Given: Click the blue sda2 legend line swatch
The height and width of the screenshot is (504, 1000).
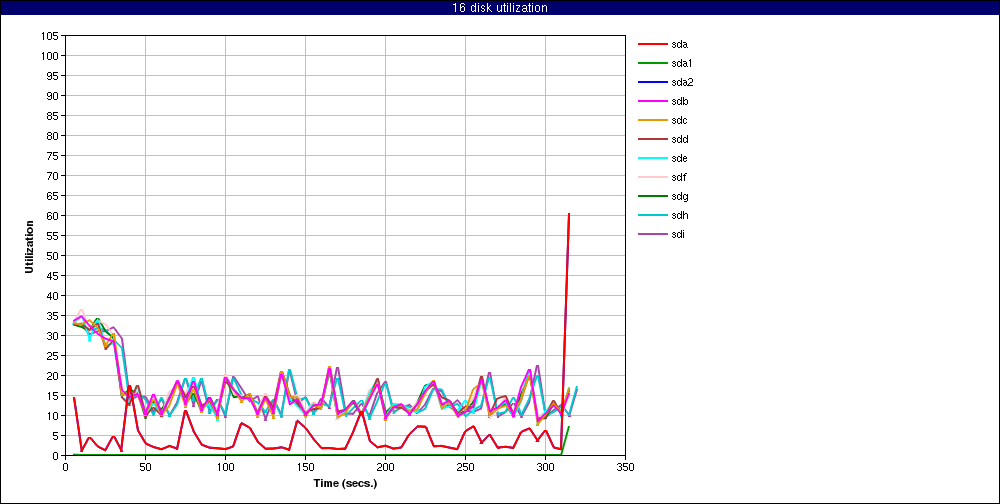Looking at the screenshot, I should 652,82.
